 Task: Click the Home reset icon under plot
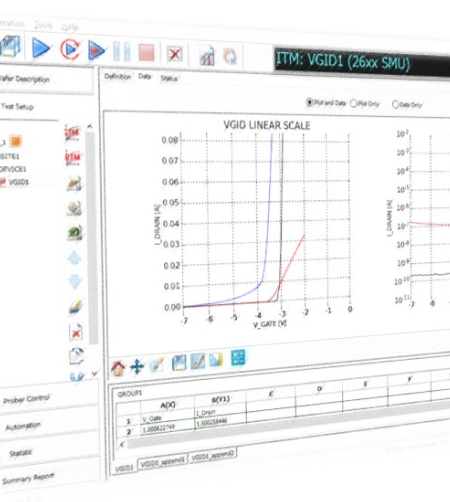tap(118, 368)
